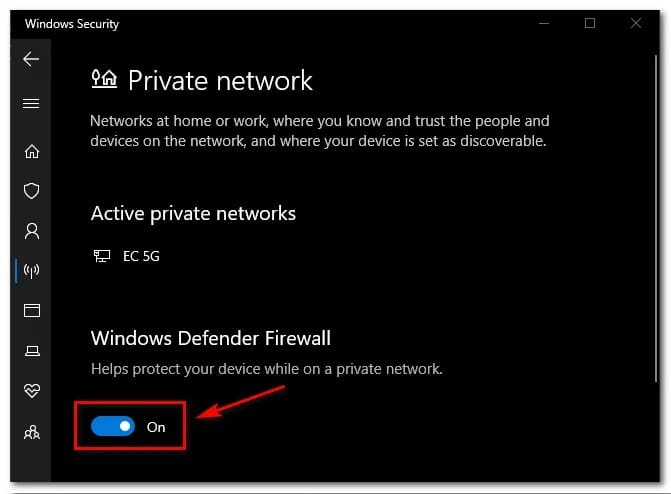Turn off the Windows Defender Firewall toggle

(112, 427)
